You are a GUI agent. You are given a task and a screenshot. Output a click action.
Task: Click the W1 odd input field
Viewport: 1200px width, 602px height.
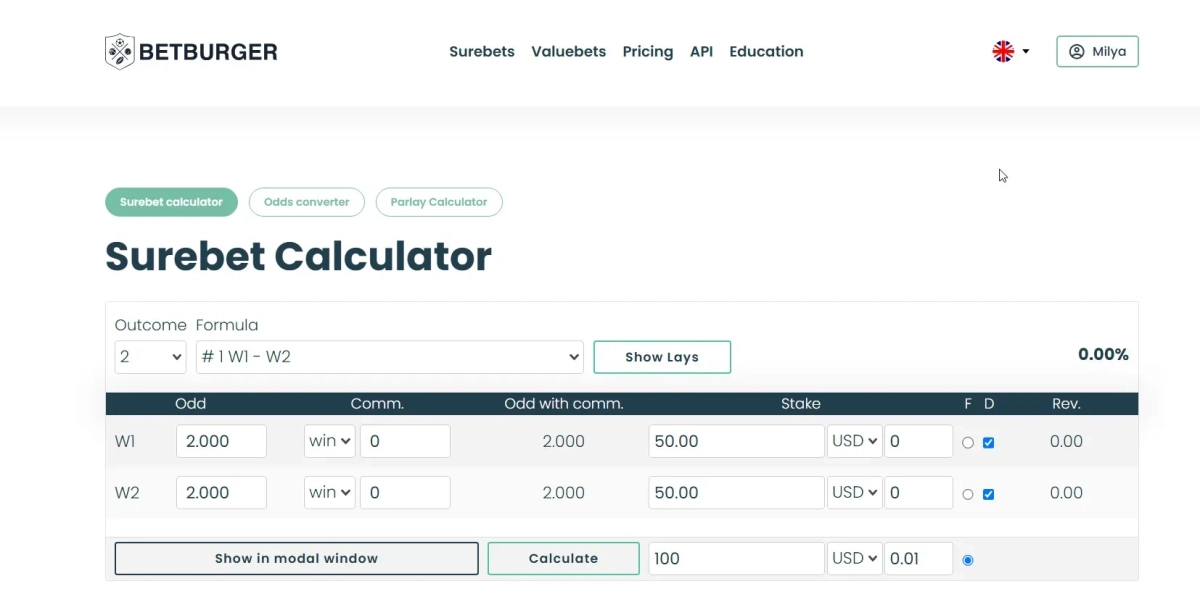pyautogui.click(x=221, y=441)
